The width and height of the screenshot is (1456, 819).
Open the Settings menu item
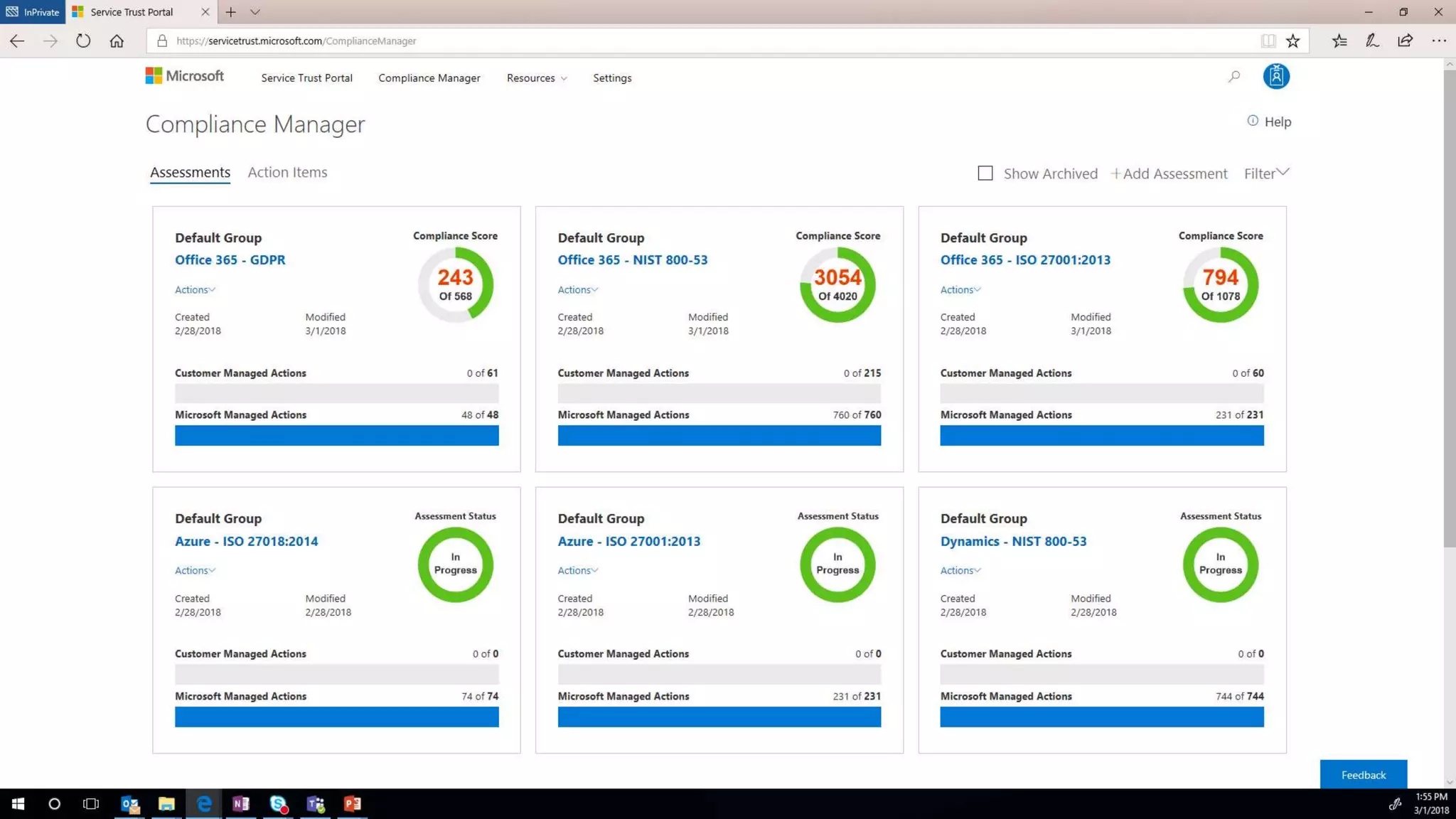point(612,78)
